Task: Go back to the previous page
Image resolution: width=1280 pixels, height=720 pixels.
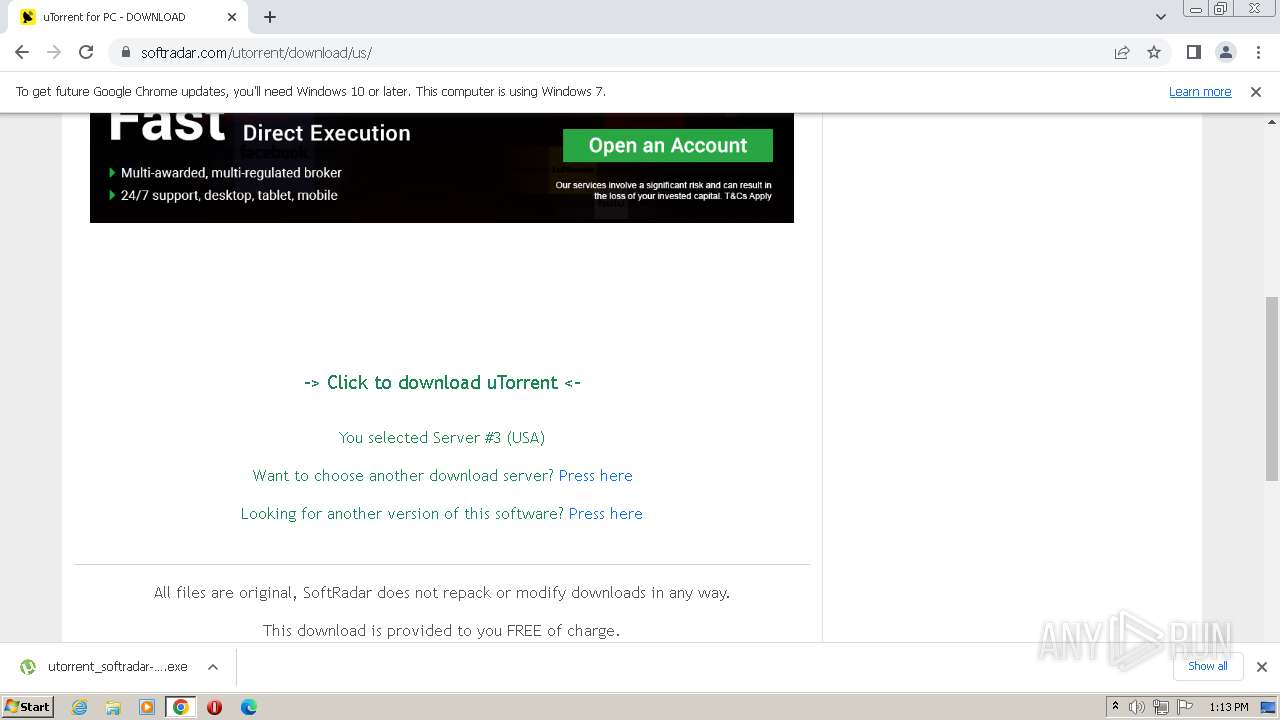Action: pos(22,52)
